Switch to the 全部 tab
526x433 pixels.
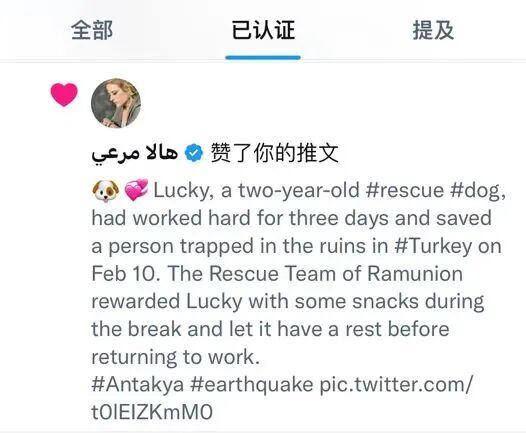92,30
